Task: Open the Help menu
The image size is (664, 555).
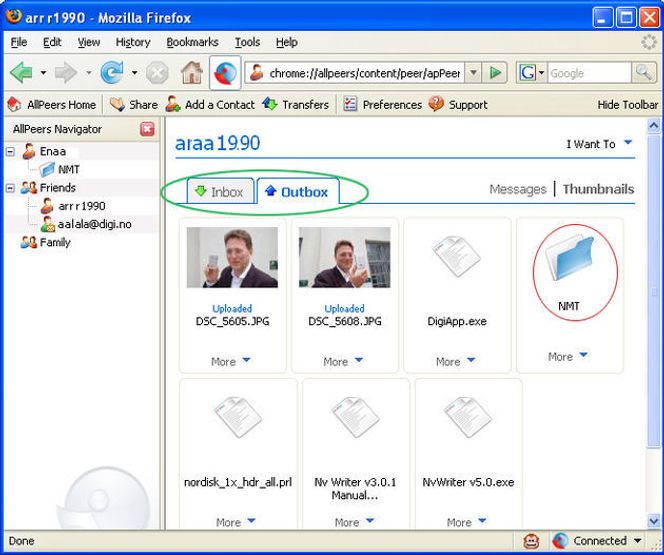Action: coord(287,42)
